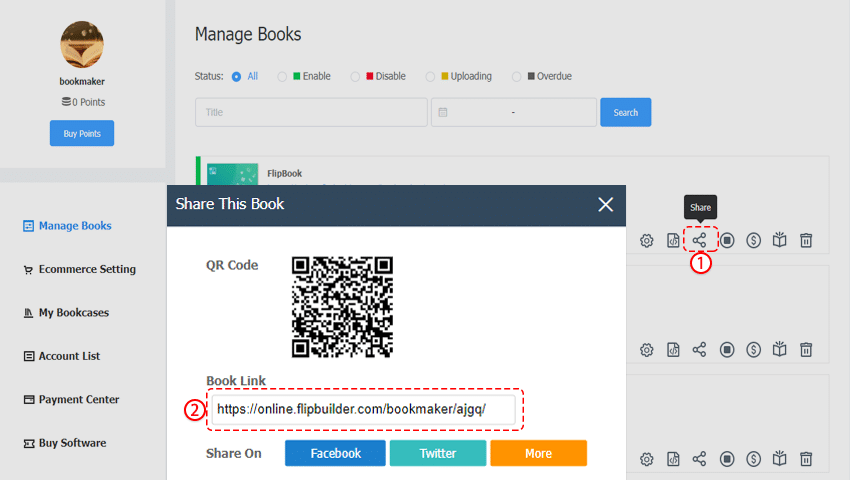Click trash icon in the bottom book row
Image resolution: width=850 pixels, height=480 pixels.
(806, 459)
